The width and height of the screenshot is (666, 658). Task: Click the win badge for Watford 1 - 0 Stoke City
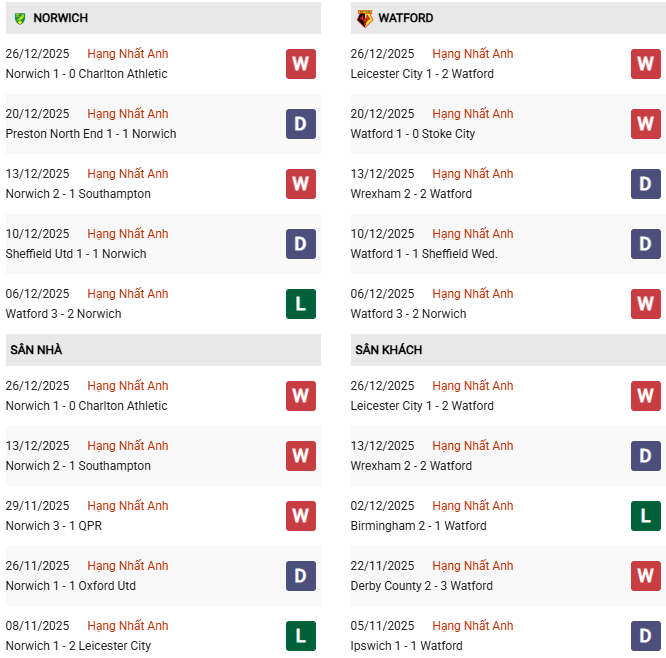(645, 124)
